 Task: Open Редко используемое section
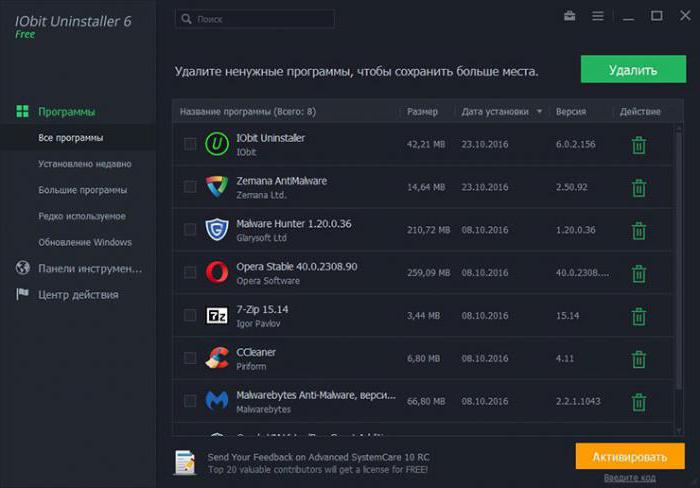(82, 216)
